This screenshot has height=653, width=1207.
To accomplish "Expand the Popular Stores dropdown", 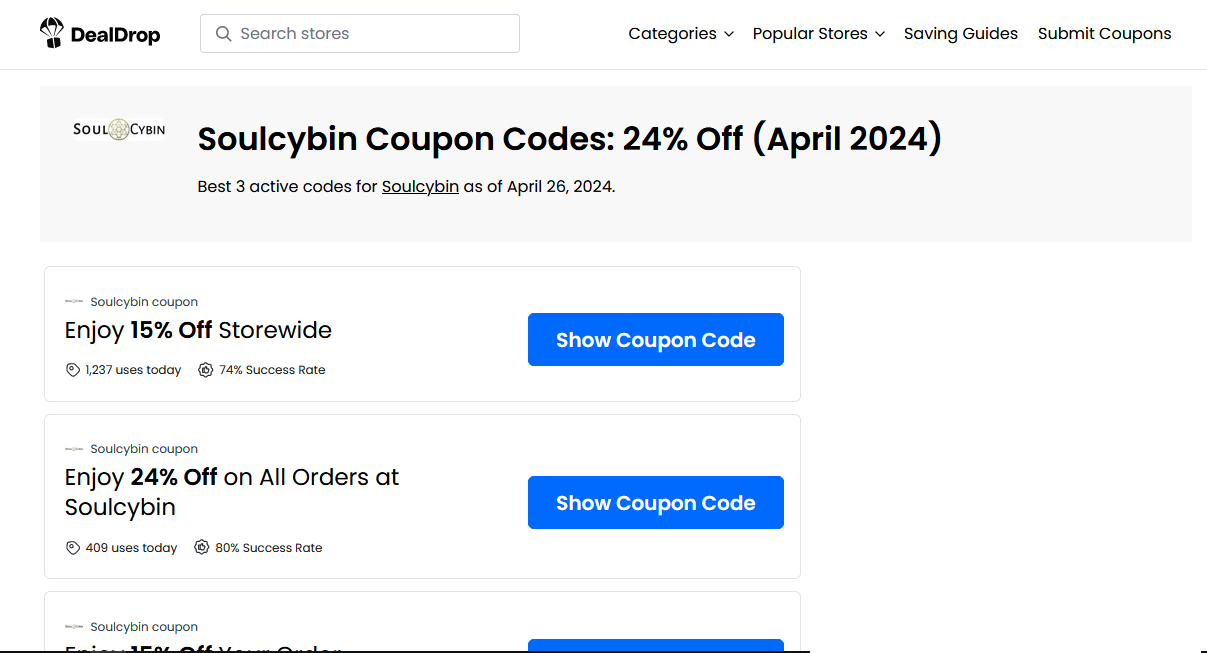I will click(x=818, y=34).
